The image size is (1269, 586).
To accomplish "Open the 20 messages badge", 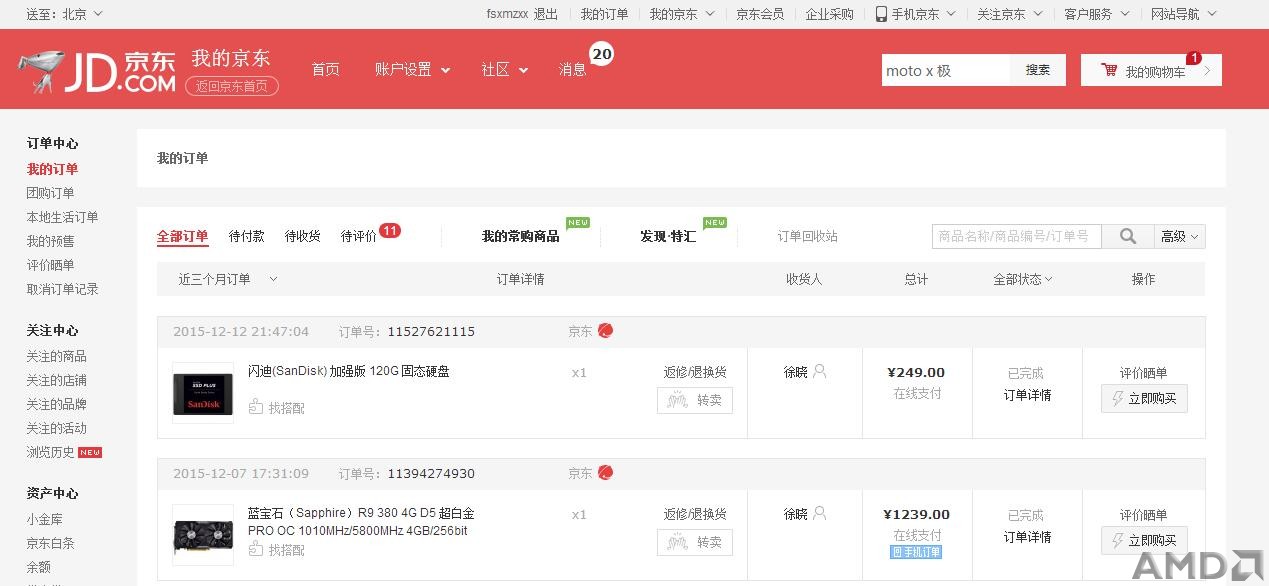I will [x=601, y=55].
